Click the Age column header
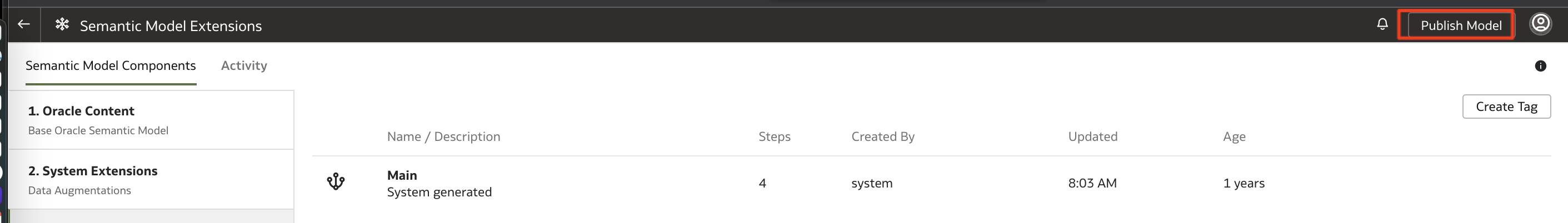 [x=1234, y=136]
